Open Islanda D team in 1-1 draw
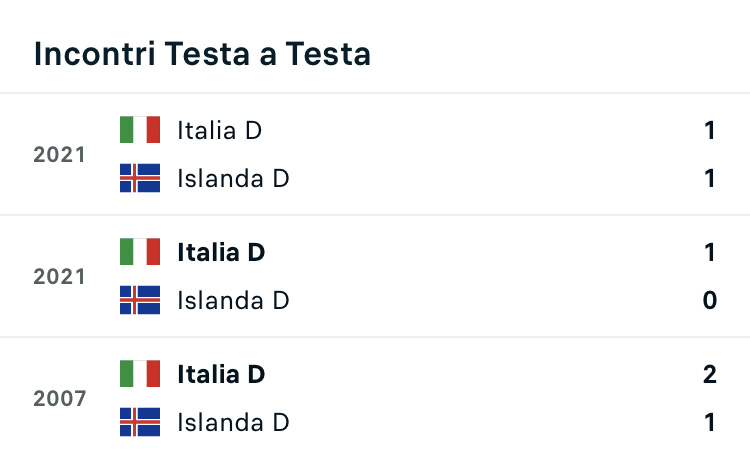 233,178
